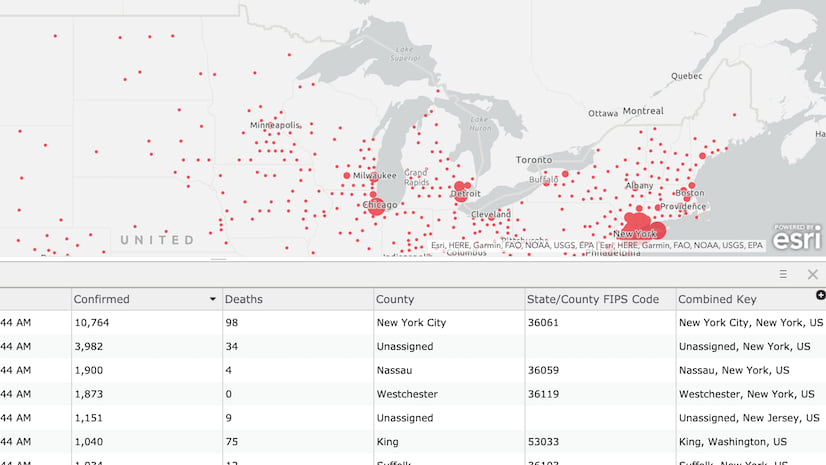Viewport: 826px width, 465px height.
Task: Select the 'Nassau' county cell
Action: click(449, 370)
